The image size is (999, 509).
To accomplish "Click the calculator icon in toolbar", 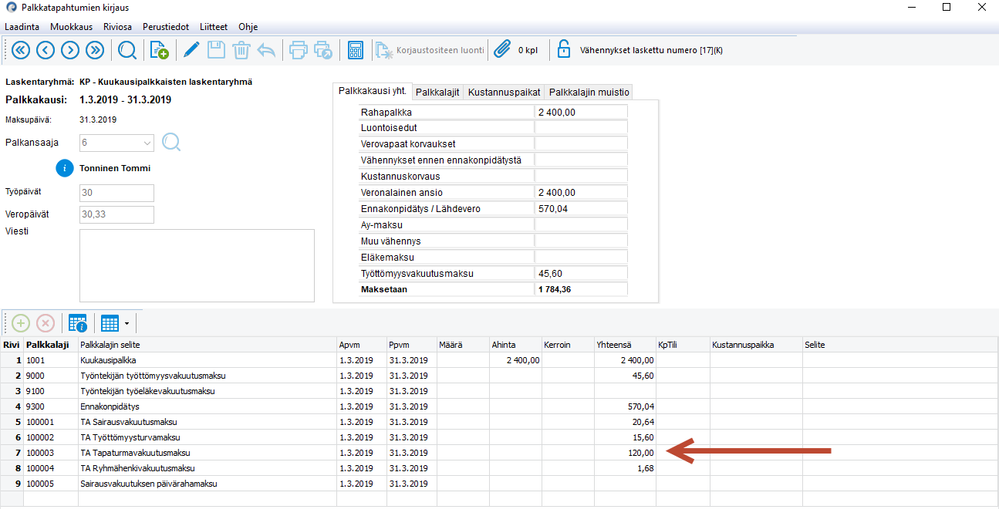I will tap(355, 50).
